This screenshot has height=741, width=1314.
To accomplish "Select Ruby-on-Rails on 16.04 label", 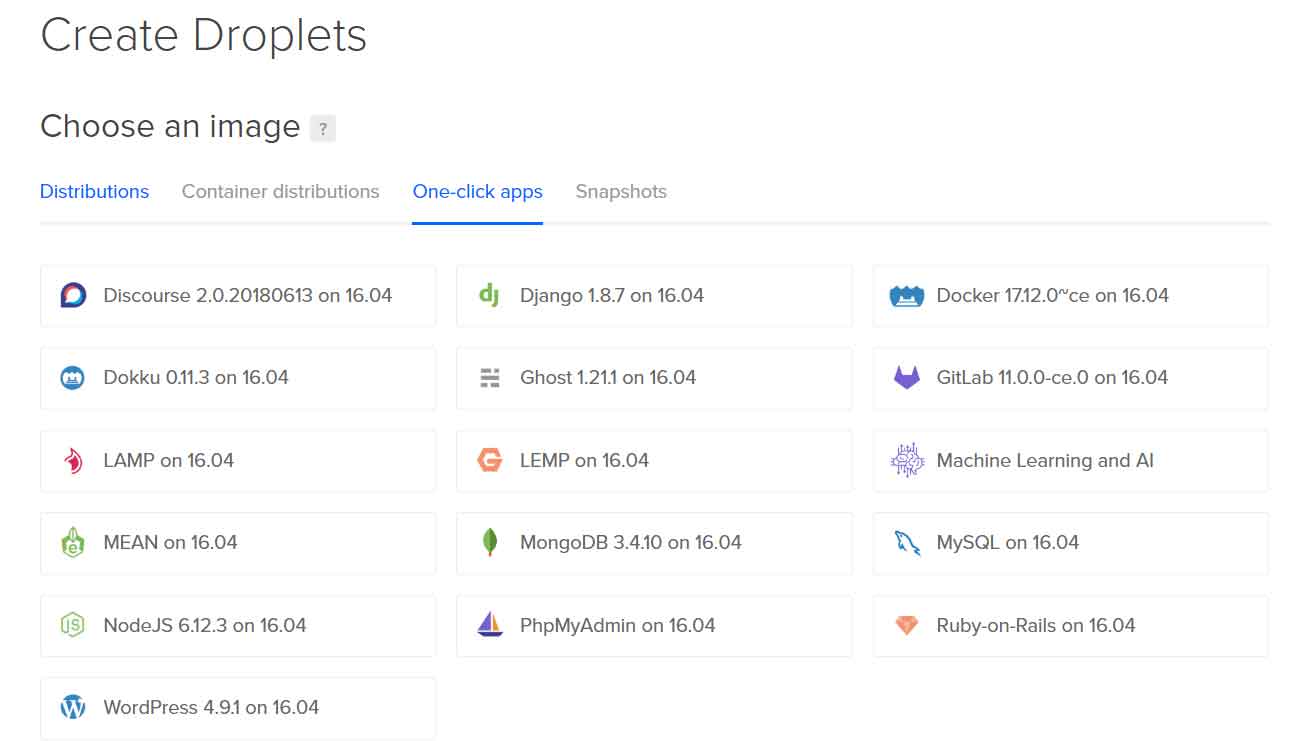I will [1035, 625].
